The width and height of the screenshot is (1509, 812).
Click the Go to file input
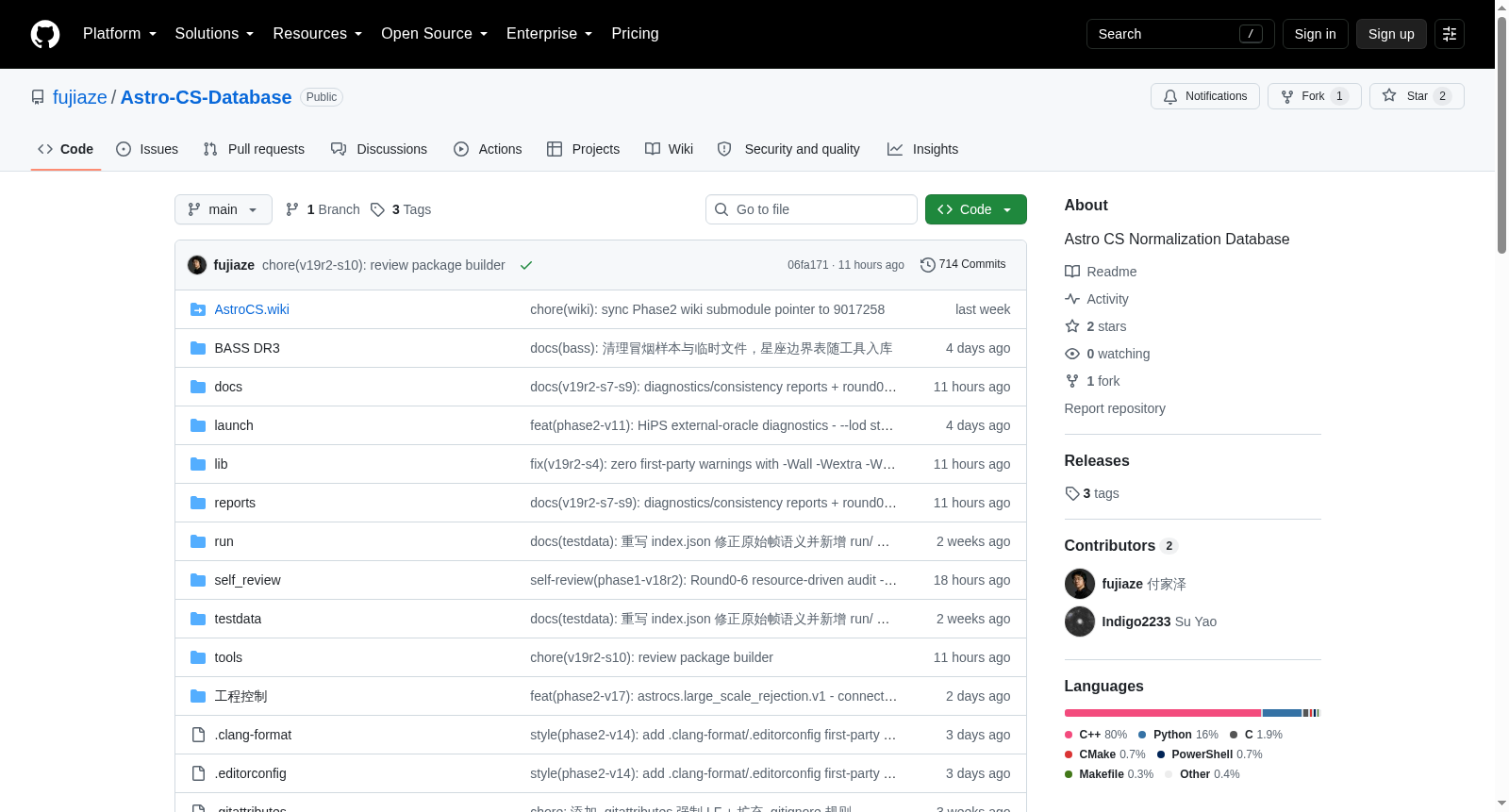(811, 209)
